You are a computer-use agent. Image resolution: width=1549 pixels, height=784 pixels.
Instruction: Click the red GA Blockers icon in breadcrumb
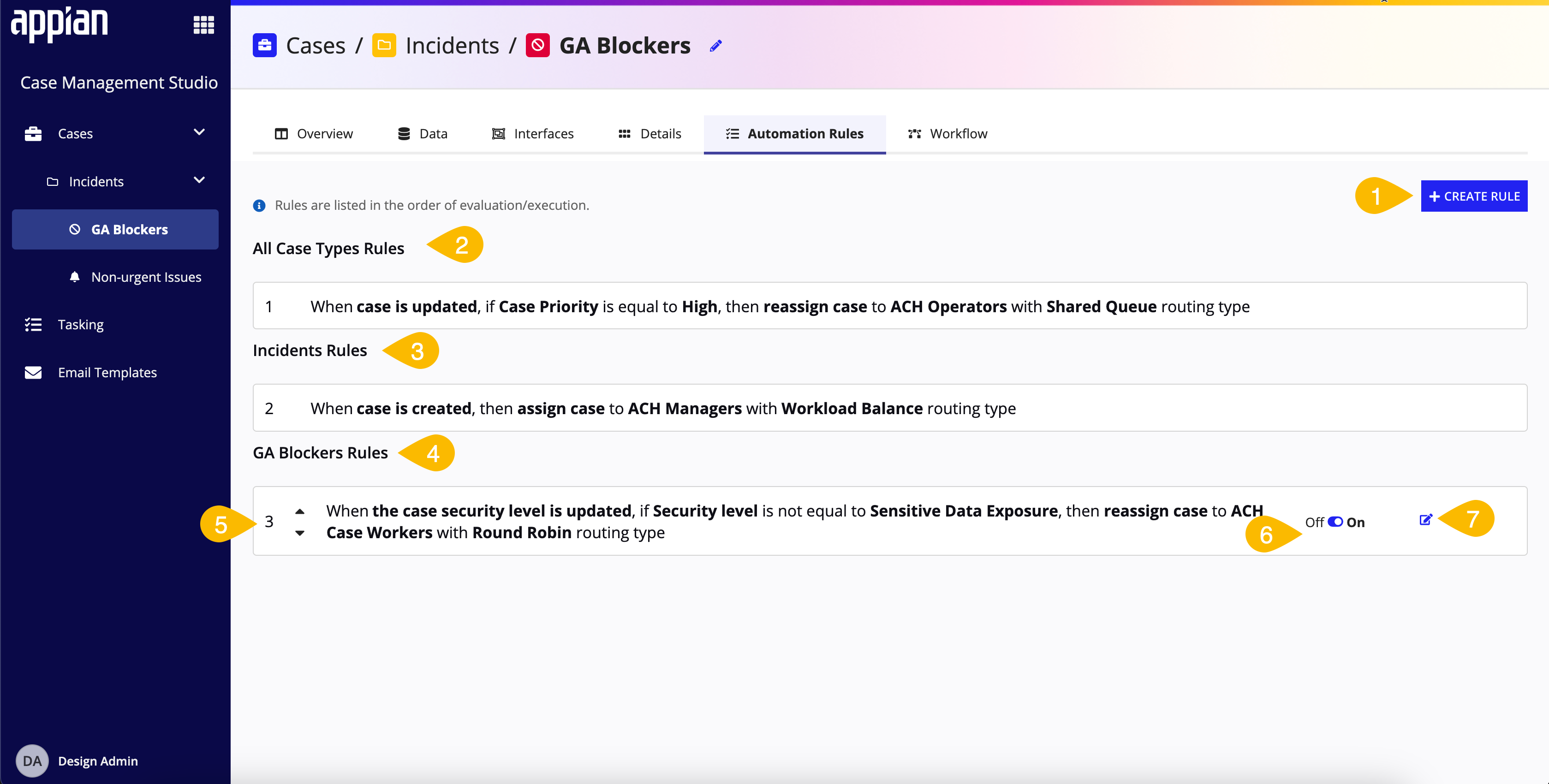[537, 46]
